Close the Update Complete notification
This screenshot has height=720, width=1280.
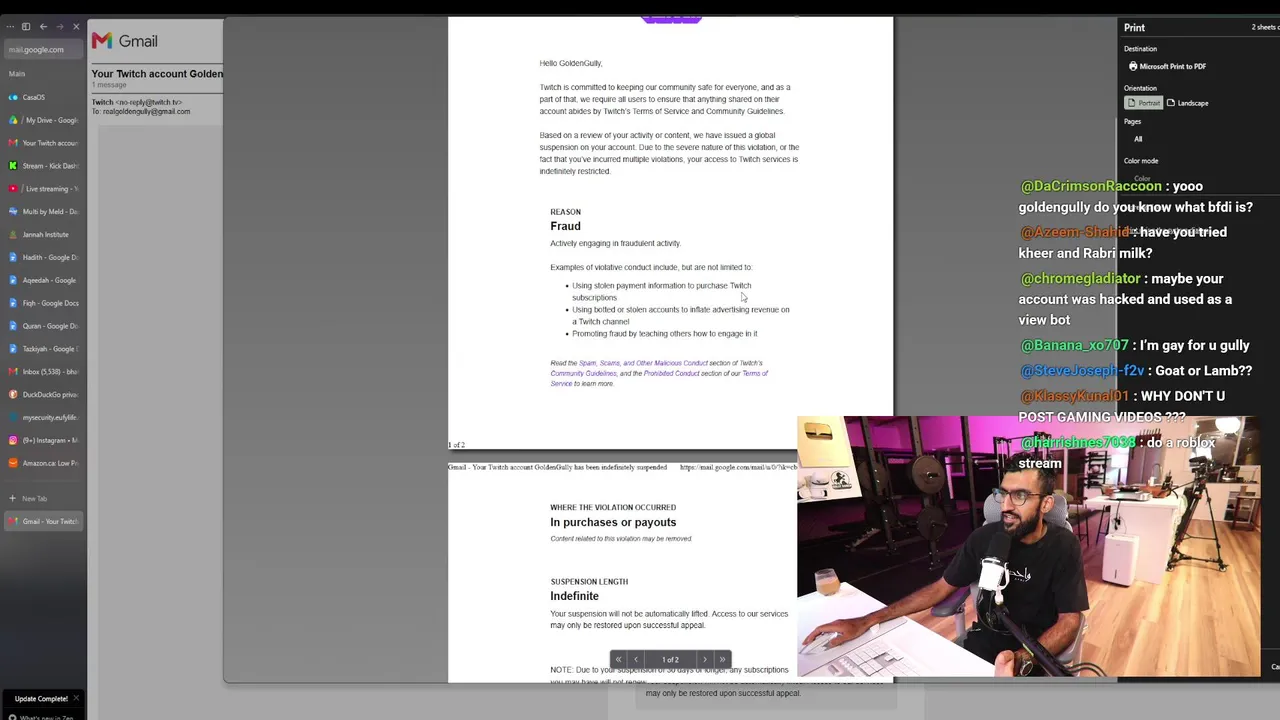[76, 698]
